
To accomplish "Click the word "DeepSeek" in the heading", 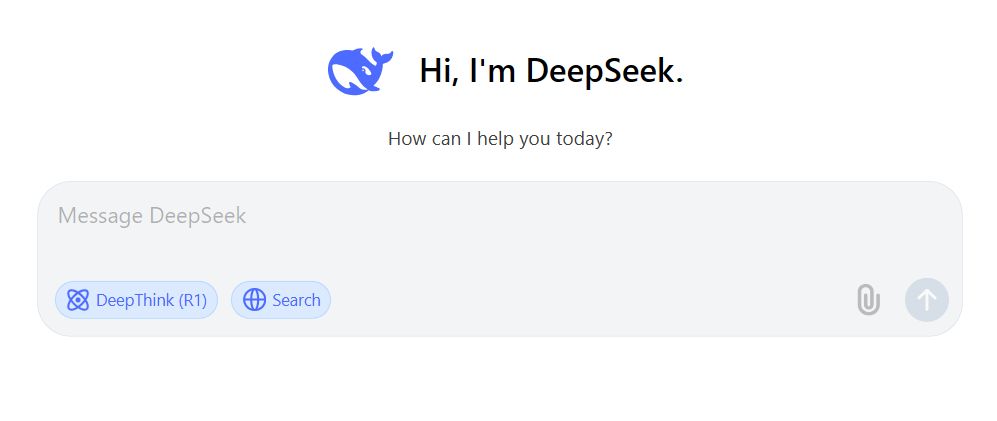I will pos(604,71).
